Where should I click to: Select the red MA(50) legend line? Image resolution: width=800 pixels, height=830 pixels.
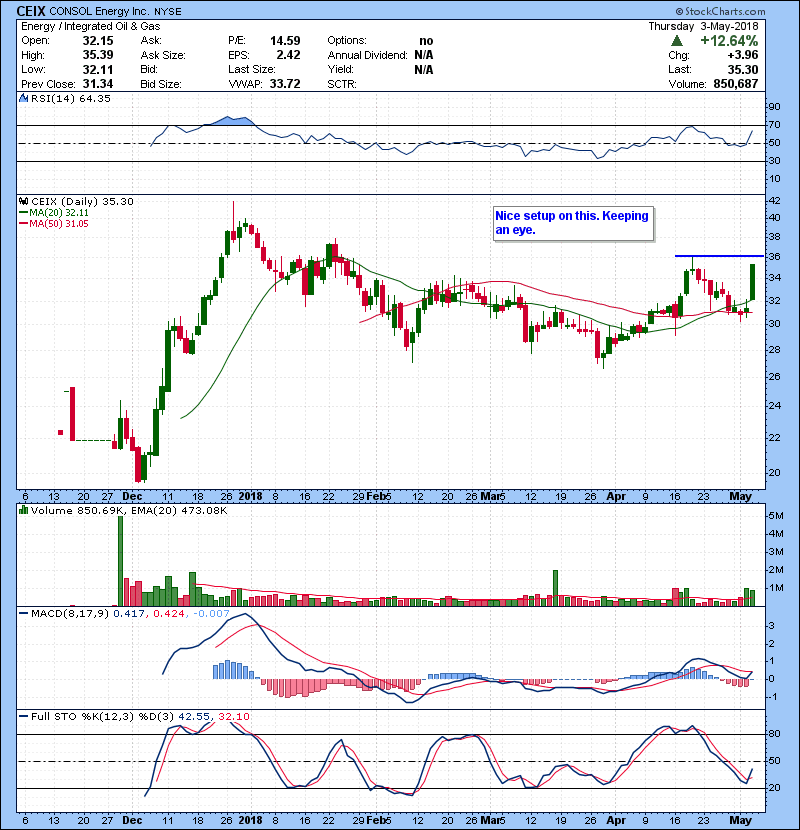[x=23, y=224]
